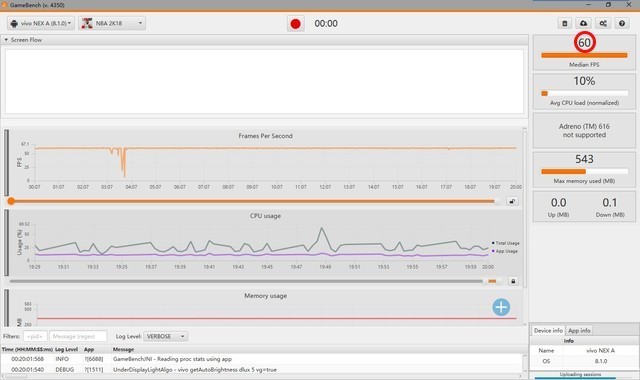Image resolution: width=640 pixels, height=380 pixels.
Task: Toggle the lock icon beside CPU slider
Action: pos(513,281)
